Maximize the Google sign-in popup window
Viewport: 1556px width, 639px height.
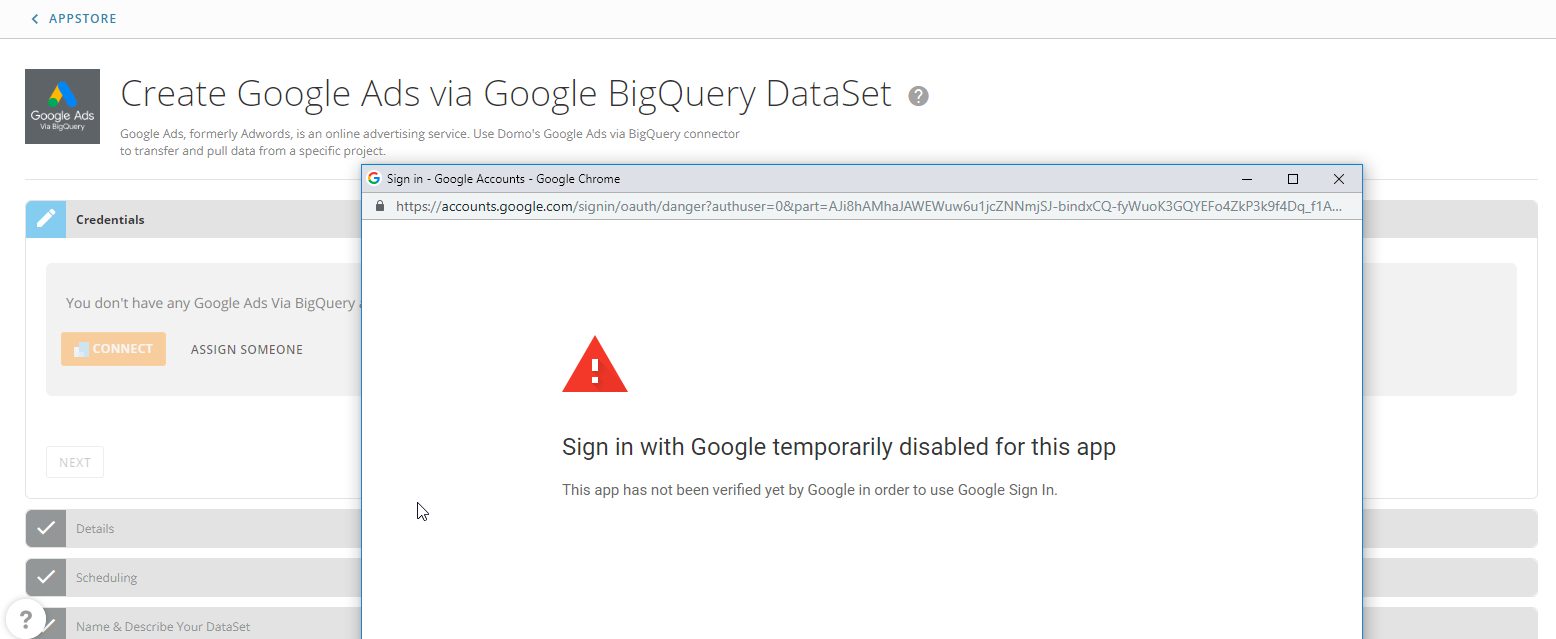[1292, 179]
